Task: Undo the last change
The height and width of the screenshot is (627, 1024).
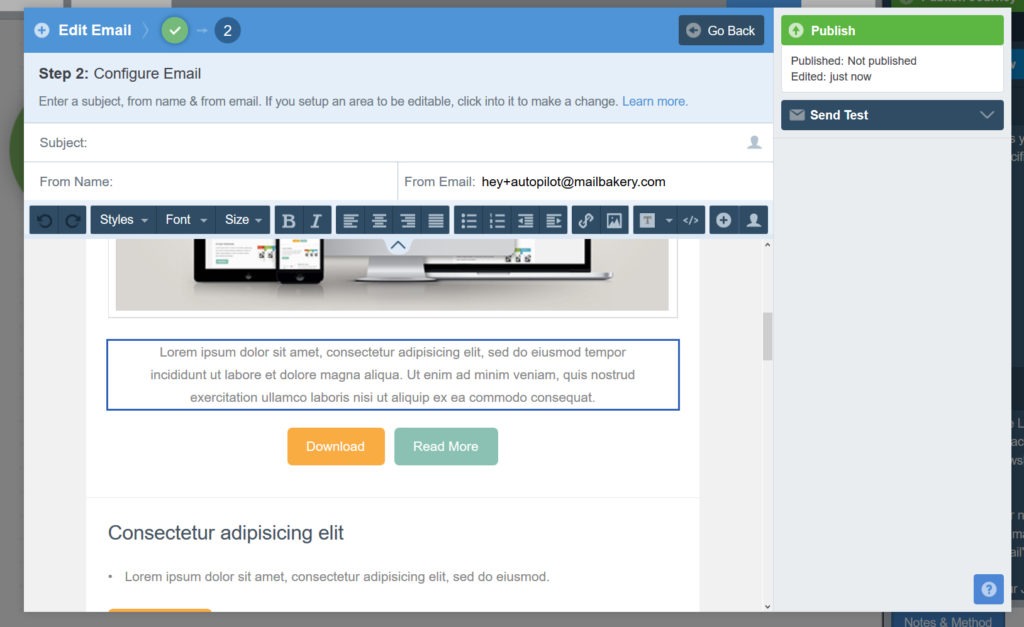Action: 43,220
